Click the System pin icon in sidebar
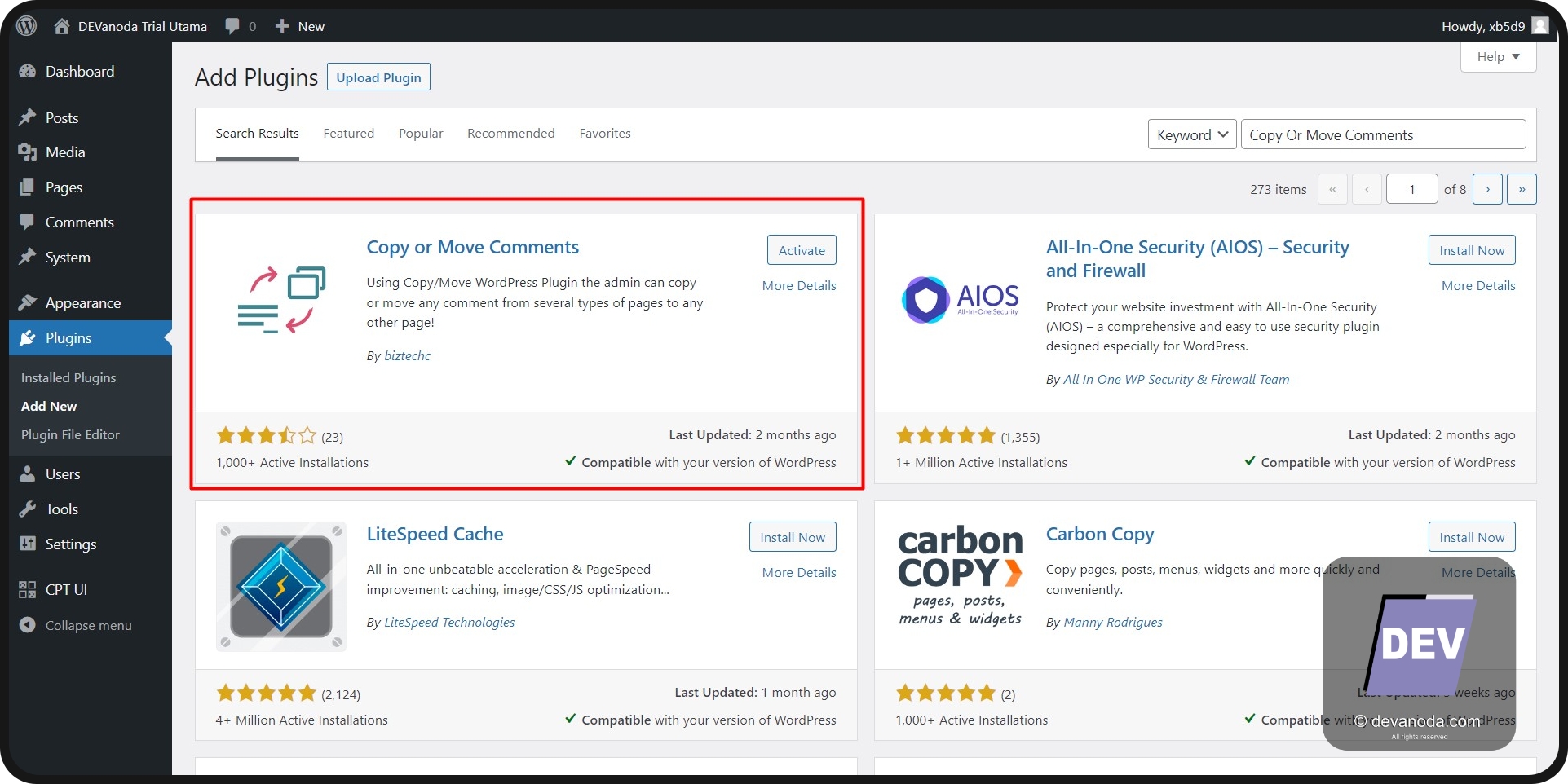Image resolution: width=1568 pixels, height=784 pixels. (x=28, y=257)
